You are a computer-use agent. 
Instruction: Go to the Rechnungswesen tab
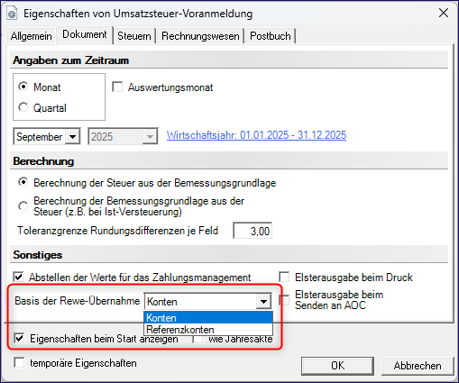coord(200,36)
